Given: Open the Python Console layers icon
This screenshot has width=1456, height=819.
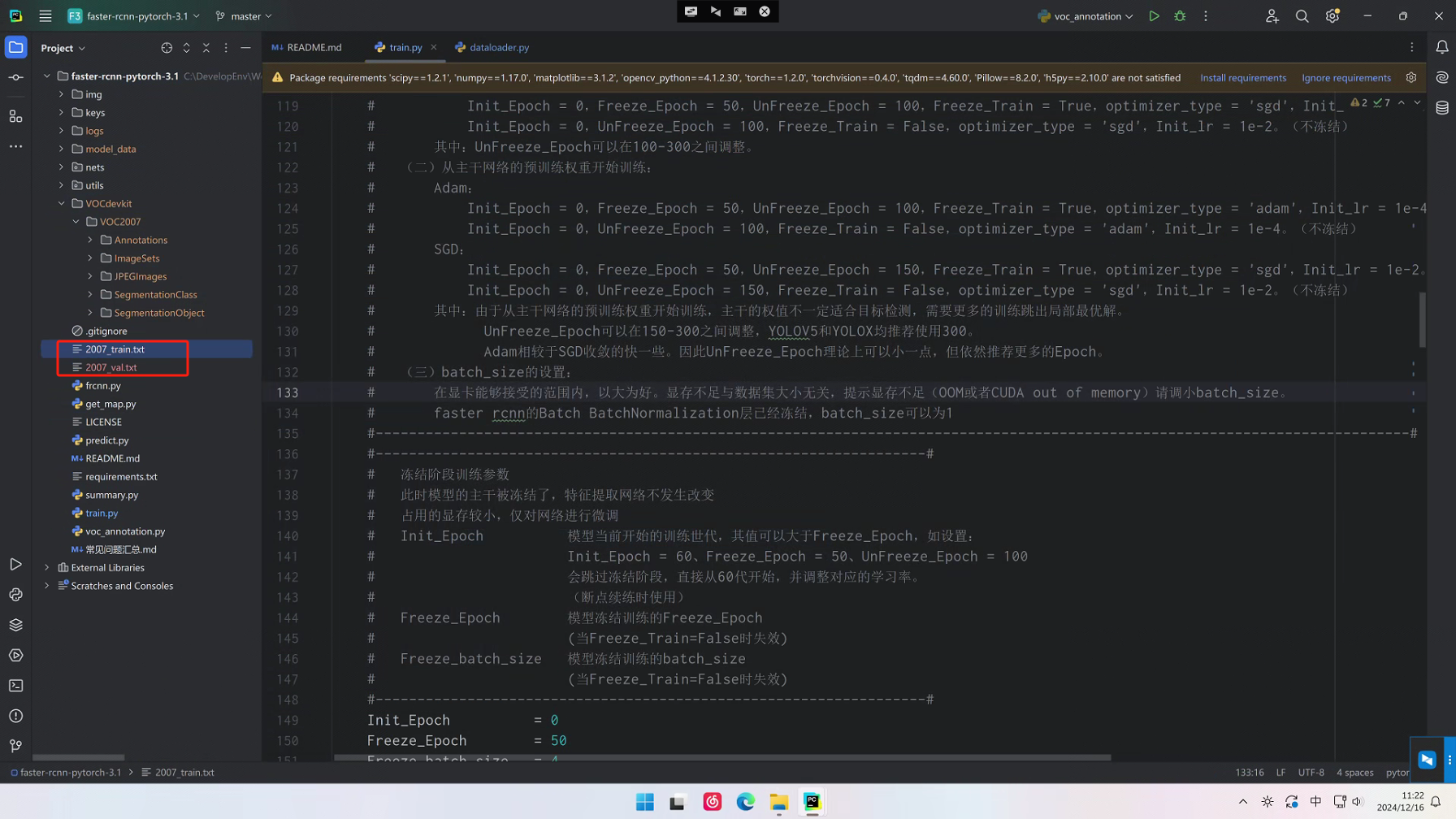Looking at the screenshot, I should coord(15,625).
